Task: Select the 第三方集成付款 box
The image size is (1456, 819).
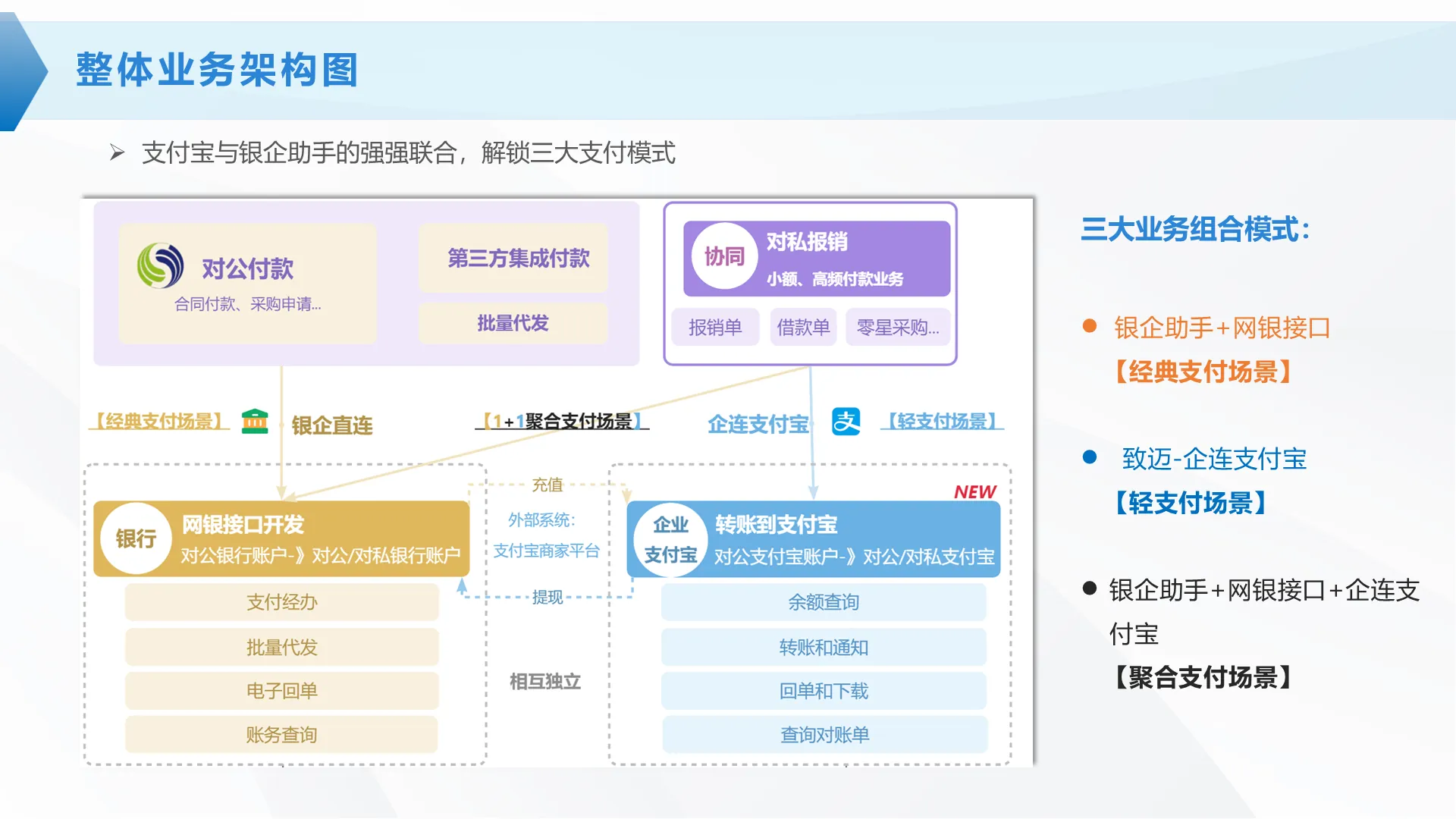Action: [x=513, y=258]
